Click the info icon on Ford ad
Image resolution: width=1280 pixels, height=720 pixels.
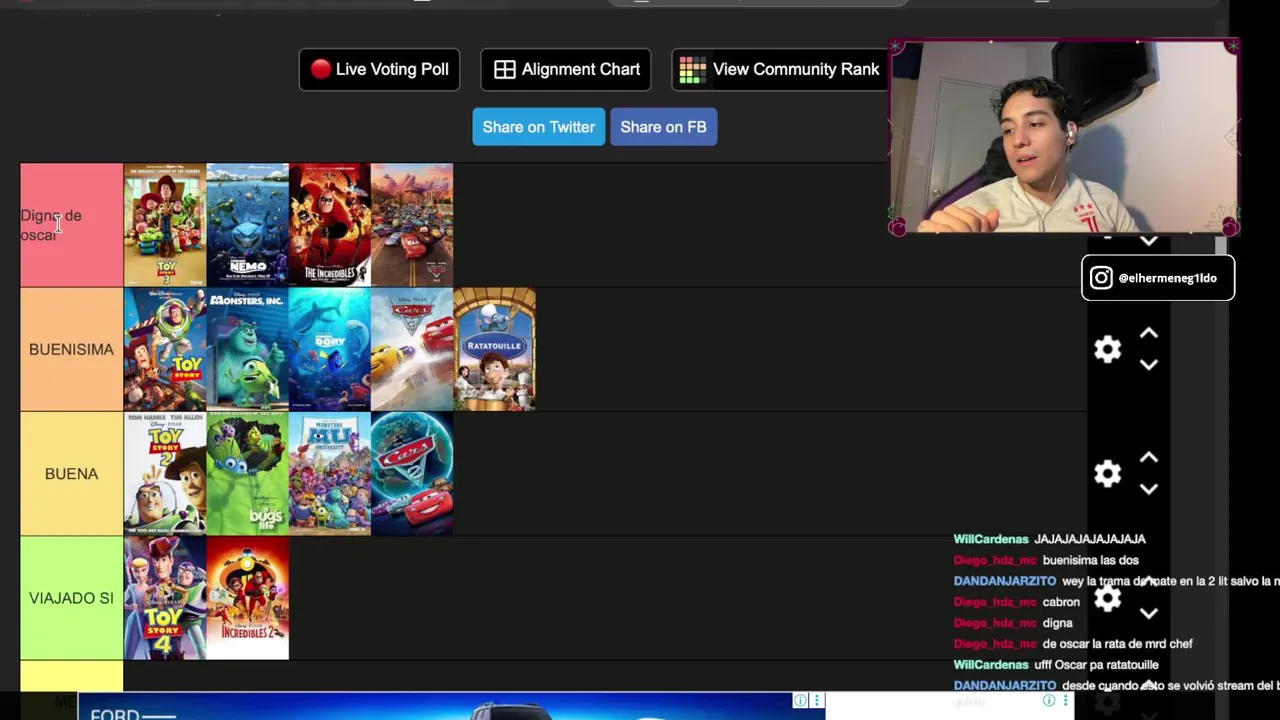[800, 700]
